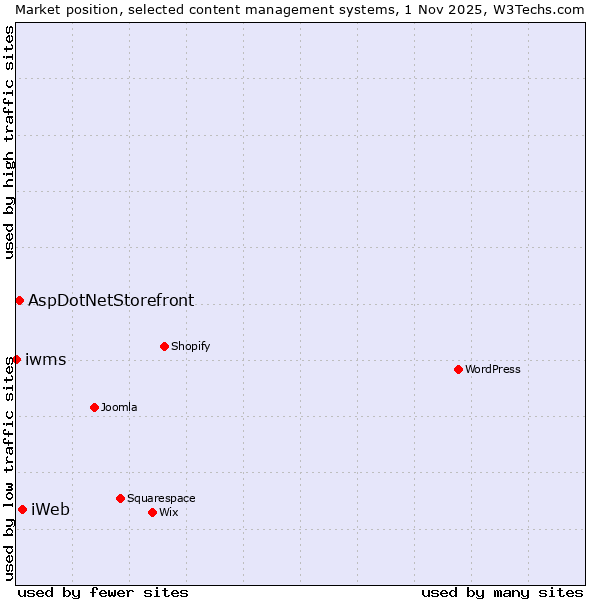600x600 pixels.
Task: Click the red Squarespace diamond marker
Action: click(x=120, y=498)
